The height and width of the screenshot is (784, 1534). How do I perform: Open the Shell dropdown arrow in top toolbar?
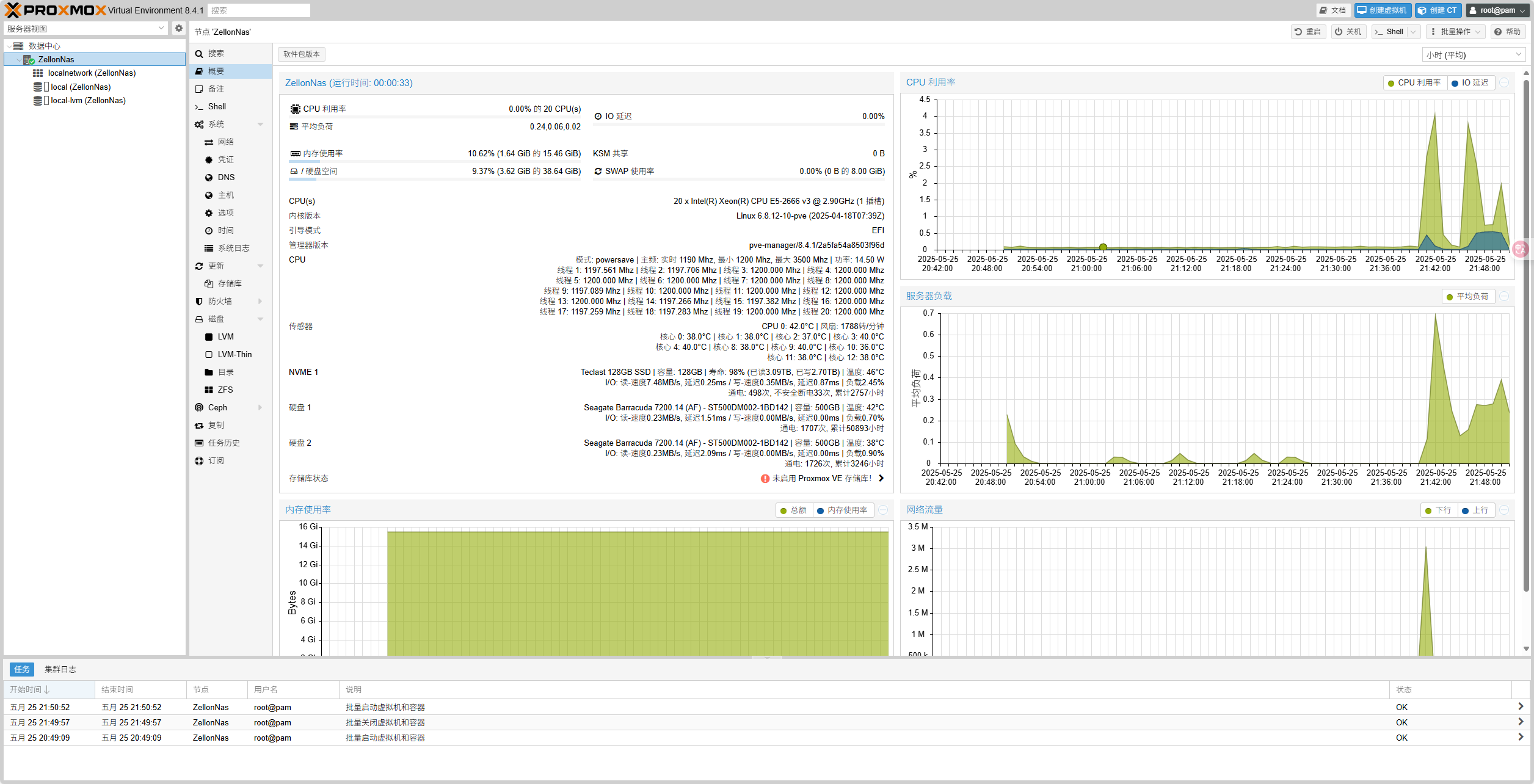(1413, 32)
